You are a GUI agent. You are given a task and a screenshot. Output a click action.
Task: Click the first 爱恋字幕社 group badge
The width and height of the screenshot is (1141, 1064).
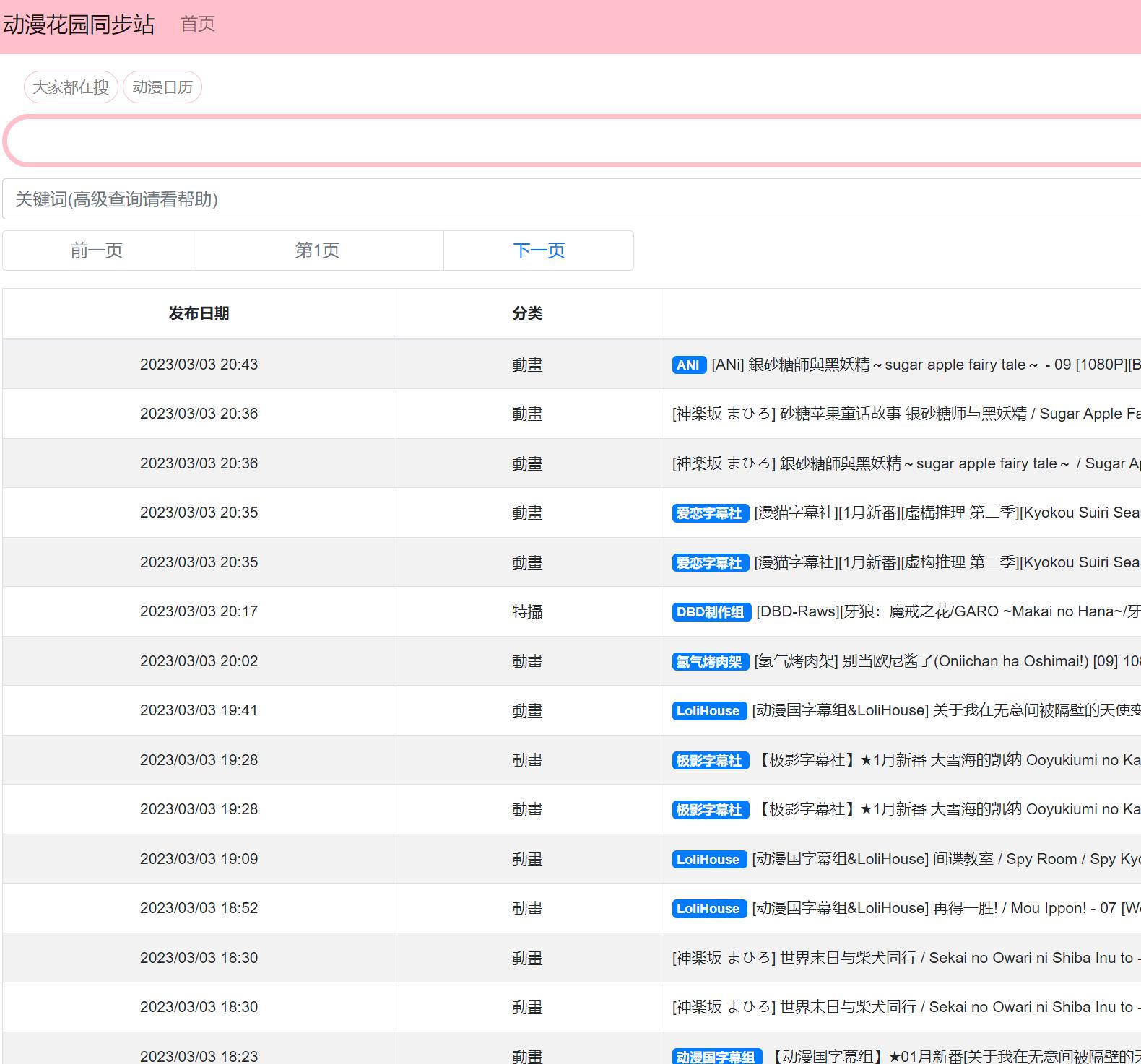click(709, 513)
